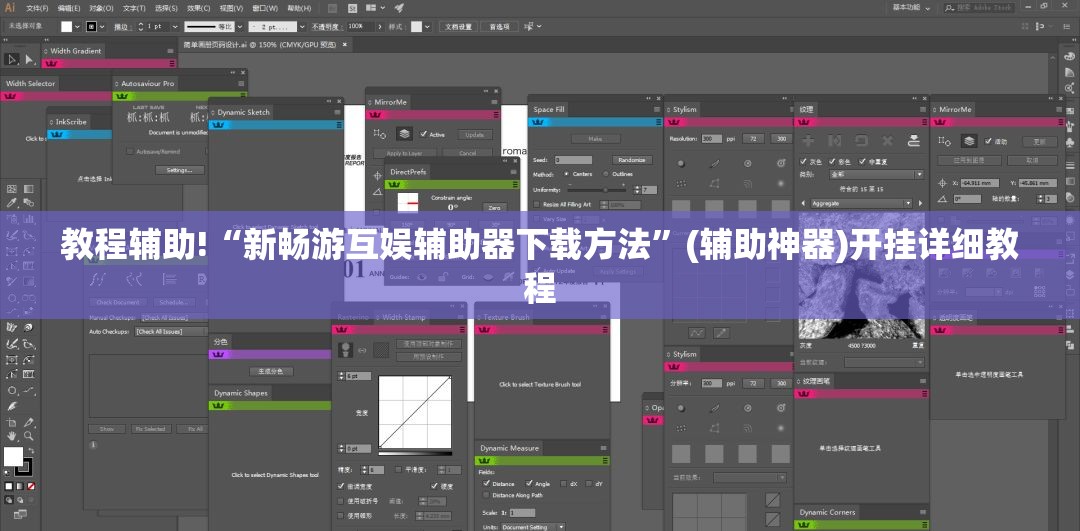Image resolution: width=1080 pixels, height=531 pixels.
Task: Click the stroke color swatch in toolbox
Action: tap(23, 467)
